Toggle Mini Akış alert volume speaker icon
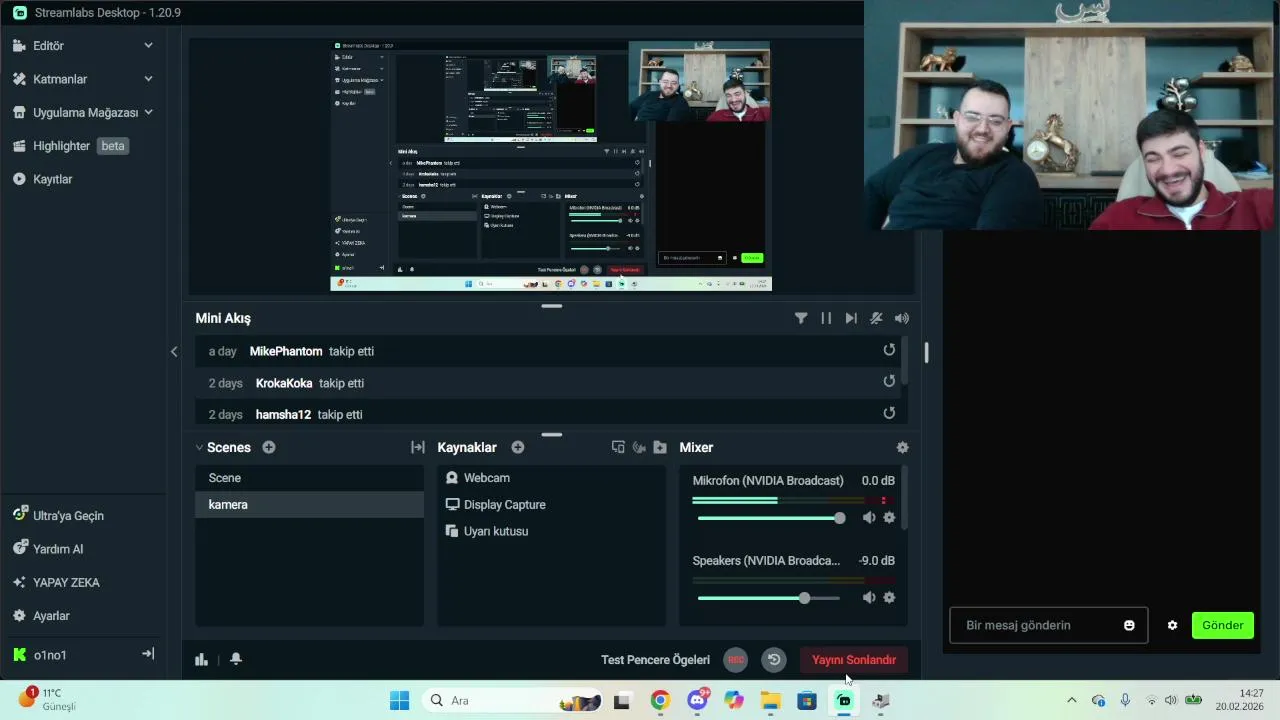Screen dimensions: 1280x720 pyautogui.click(x=902, y=318)
